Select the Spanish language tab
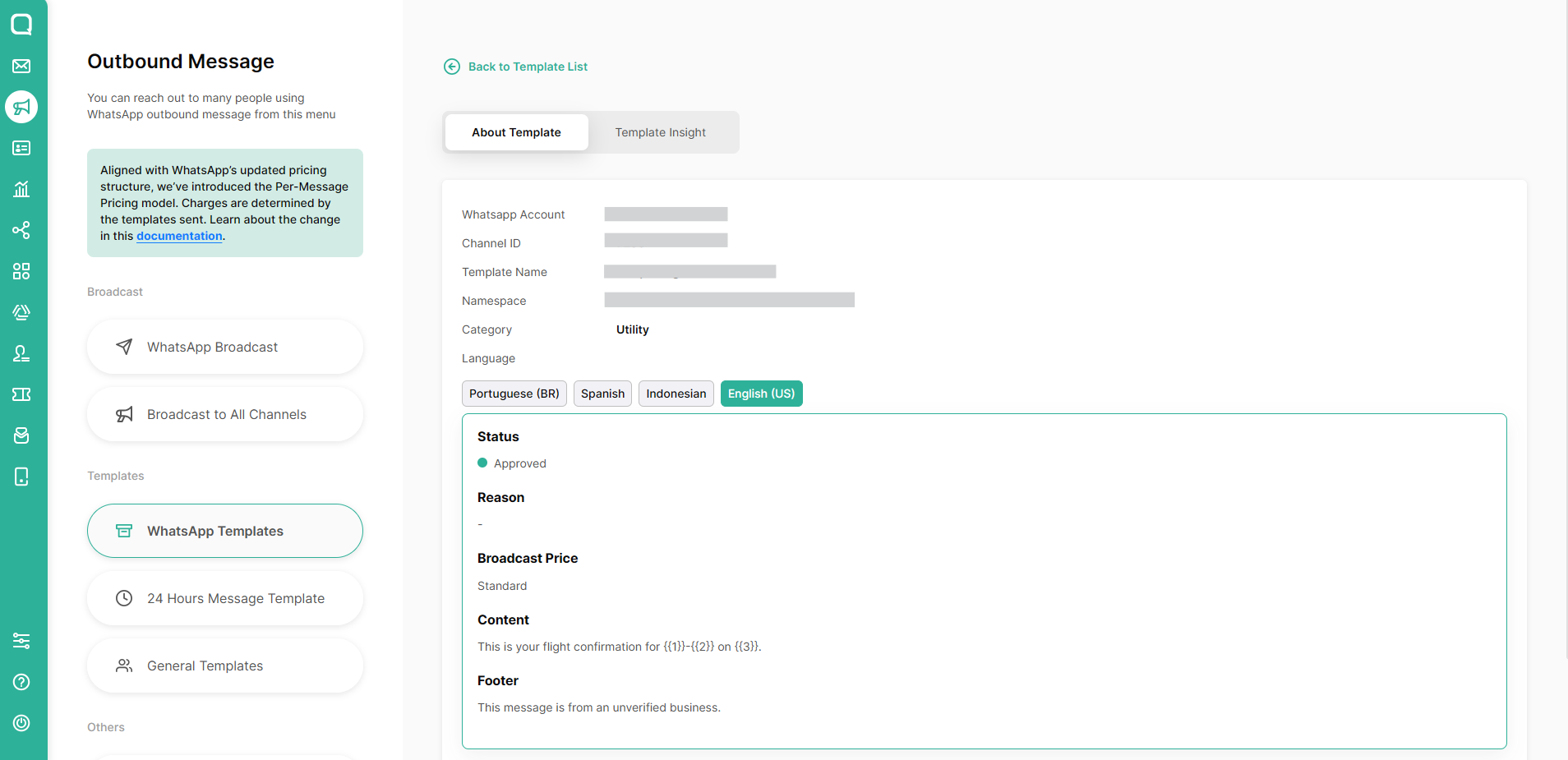1568x760 pixels. point(602,394)
